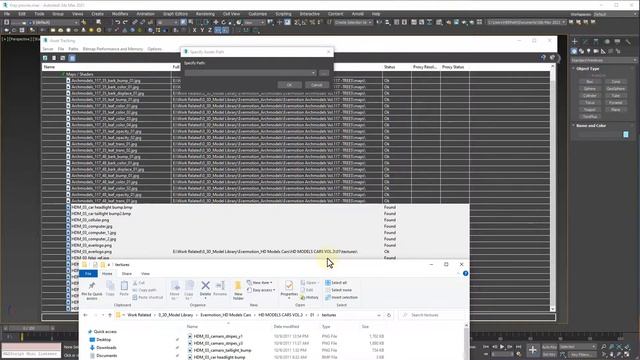Collapse the Name and Color rollout

[x=591, y=126]
